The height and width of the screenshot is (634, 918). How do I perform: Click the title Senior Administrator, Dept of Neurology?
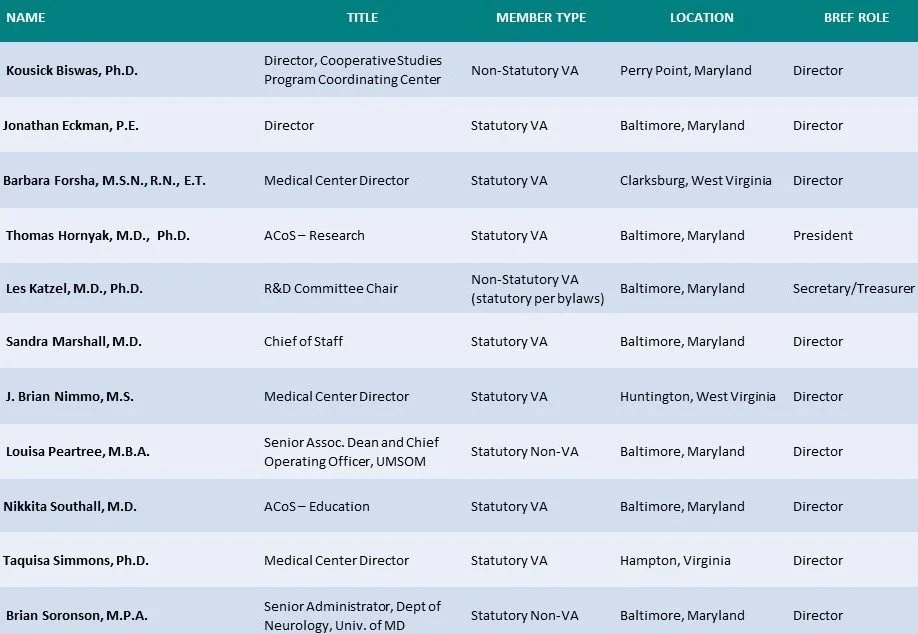352,615
